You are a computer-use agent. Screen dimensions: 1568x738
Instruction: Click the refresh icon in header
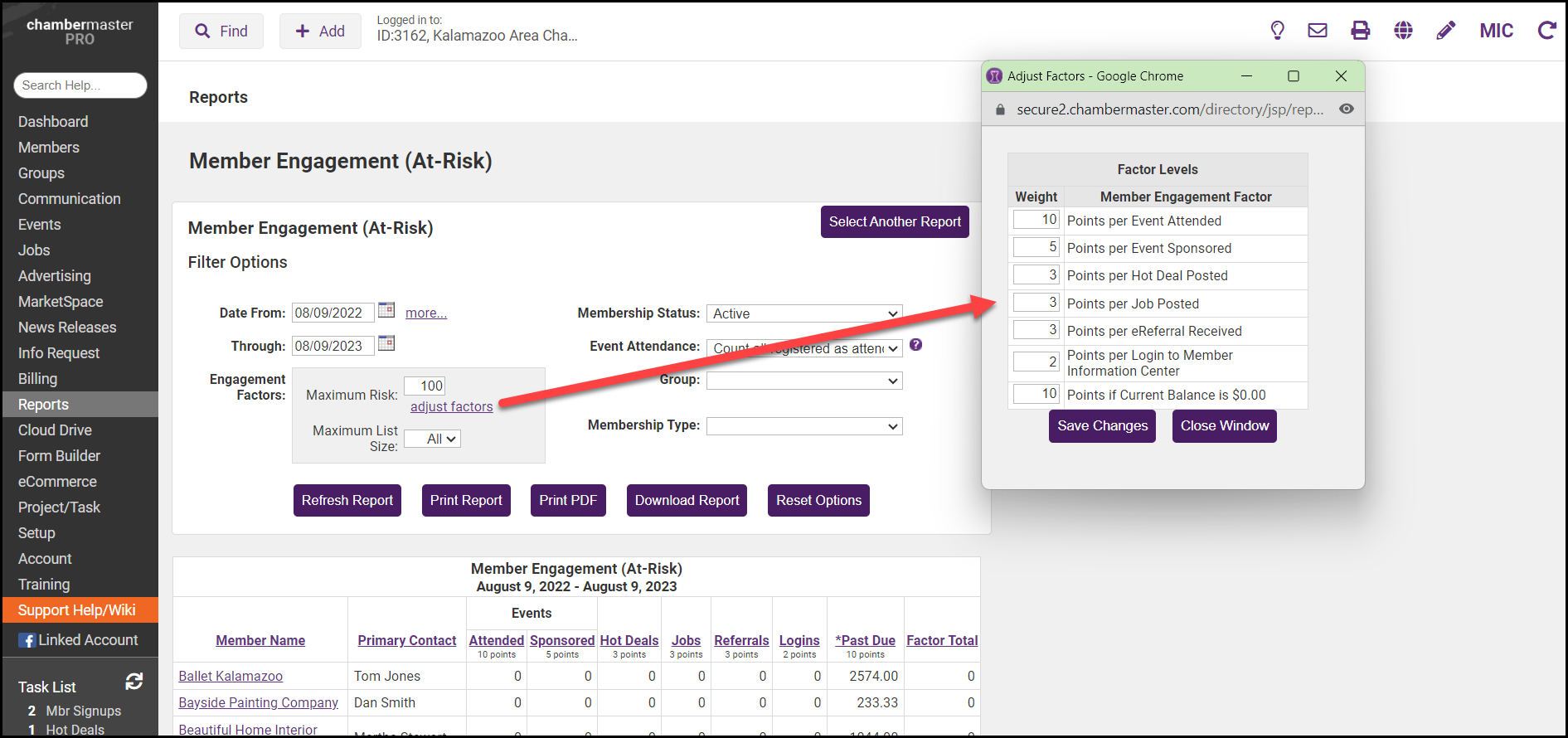(x=1546, y=31)
